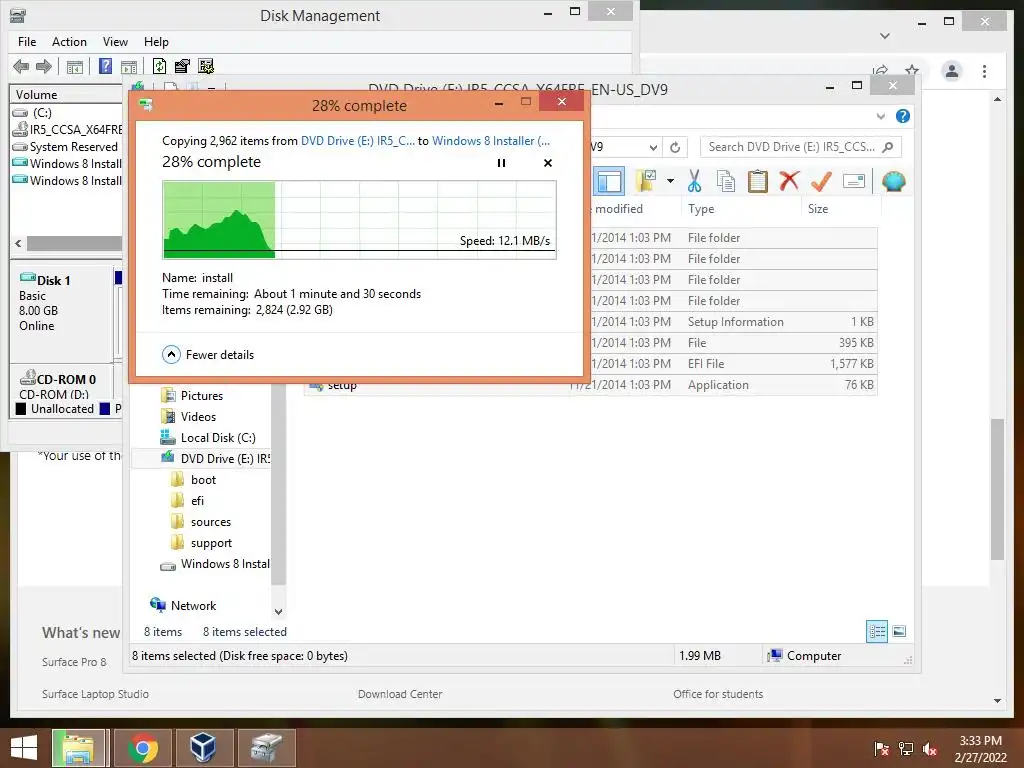Toggle Disk Management console tree icon
1024x768 pixels.
74,66
